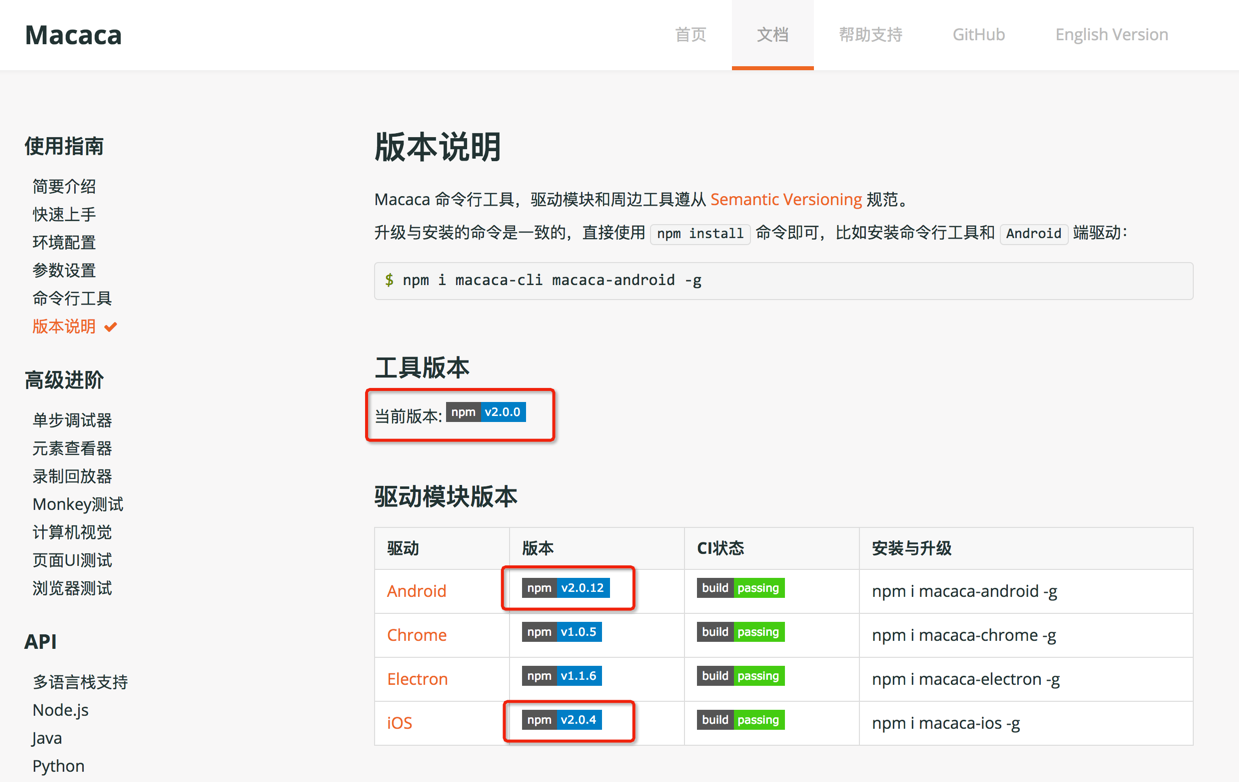This screenshot has width=1239, height=782.
Task: Open the 首页 navigation tab
Action: pyautogui.click(x=690, y=34)
